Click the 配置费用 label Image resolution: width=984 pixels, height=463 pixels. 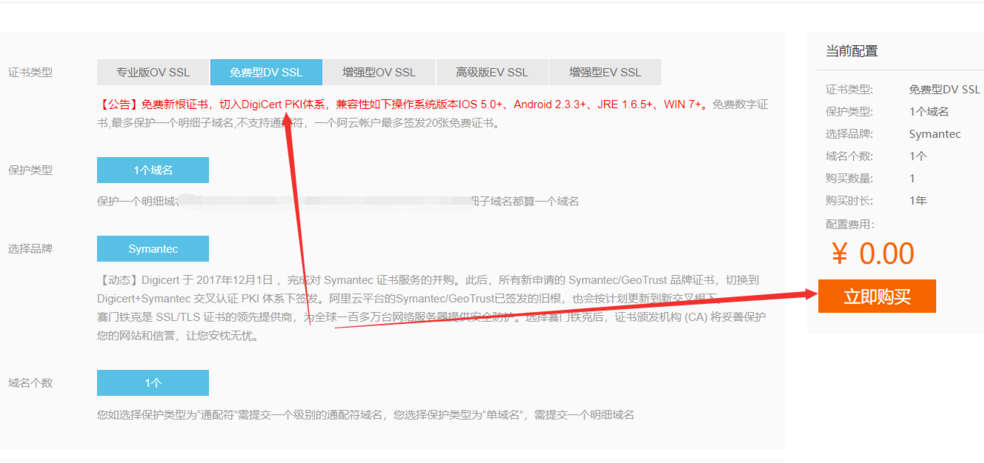(x=850, y=224)
